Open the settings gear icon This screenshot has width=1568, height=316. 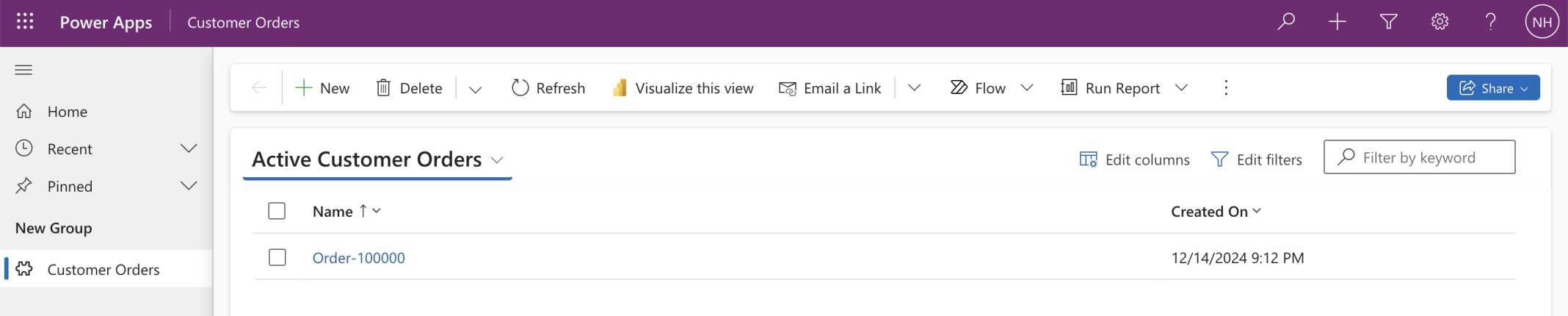pos(1440,22)
